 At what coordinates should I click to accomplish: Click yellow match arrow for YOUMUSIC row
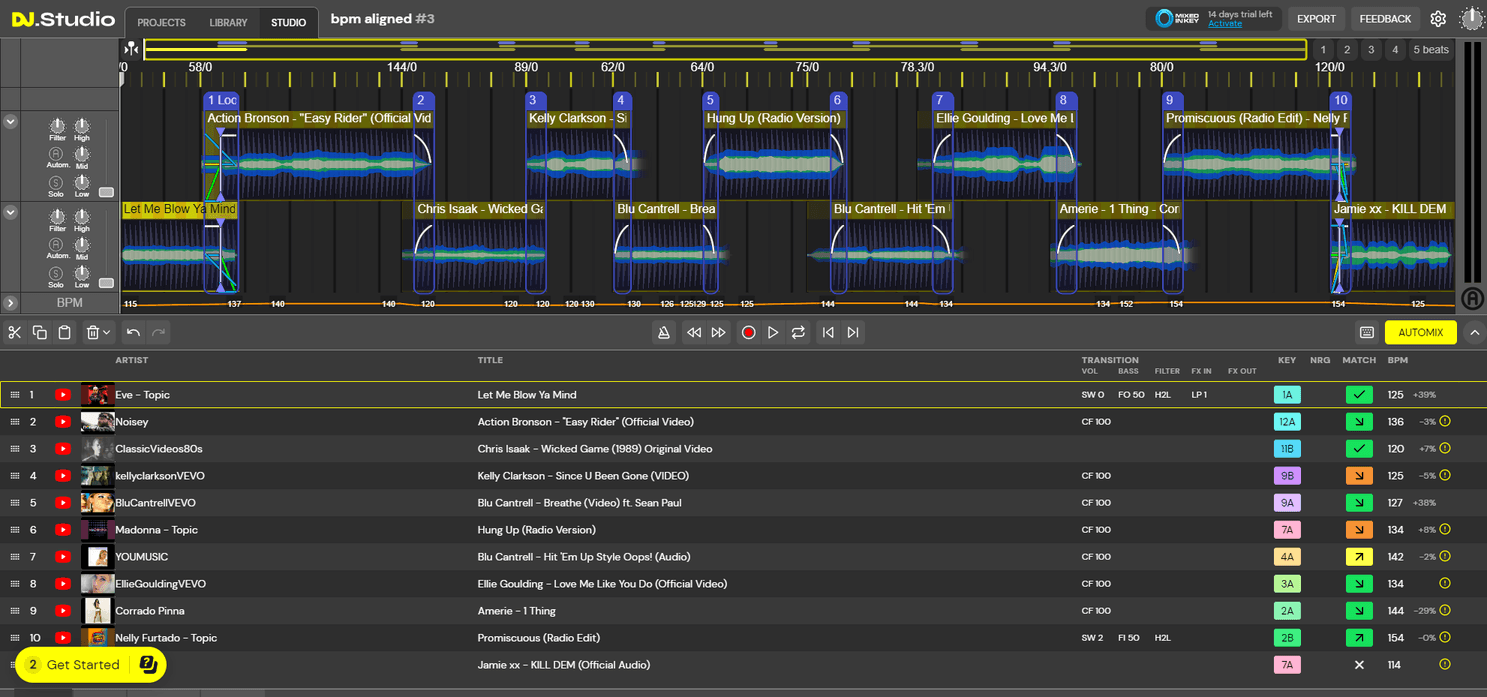pyautogui.click(x=1359, y=557)
